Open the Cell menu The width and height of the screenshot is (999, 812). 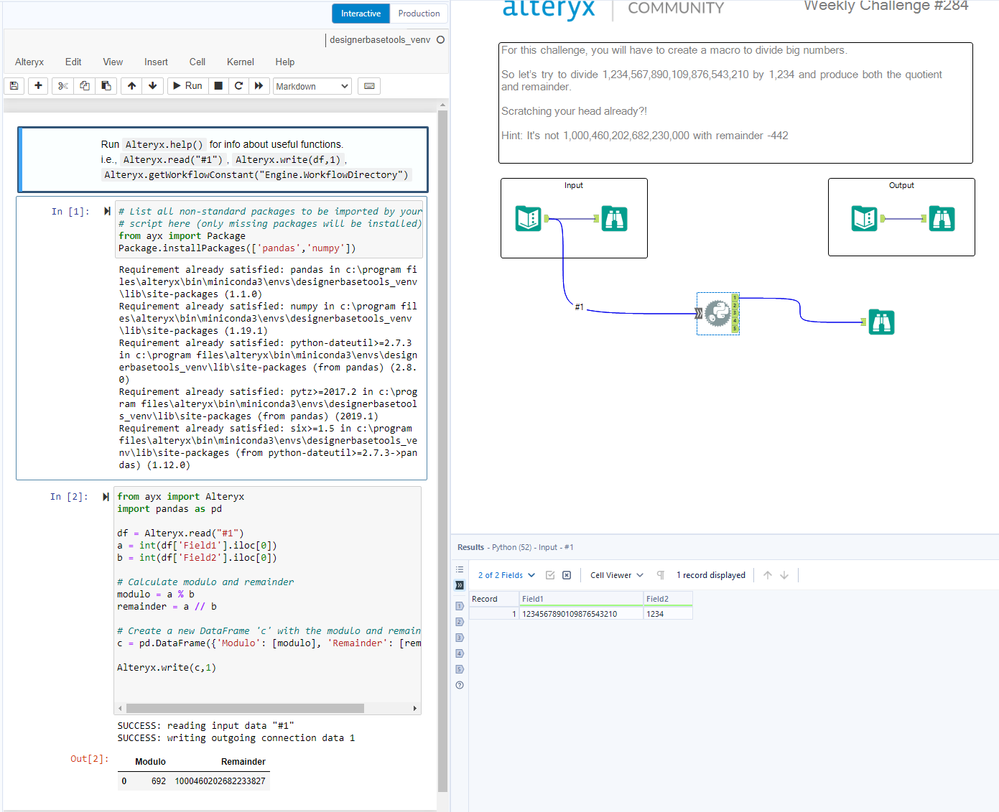(198, 62)
